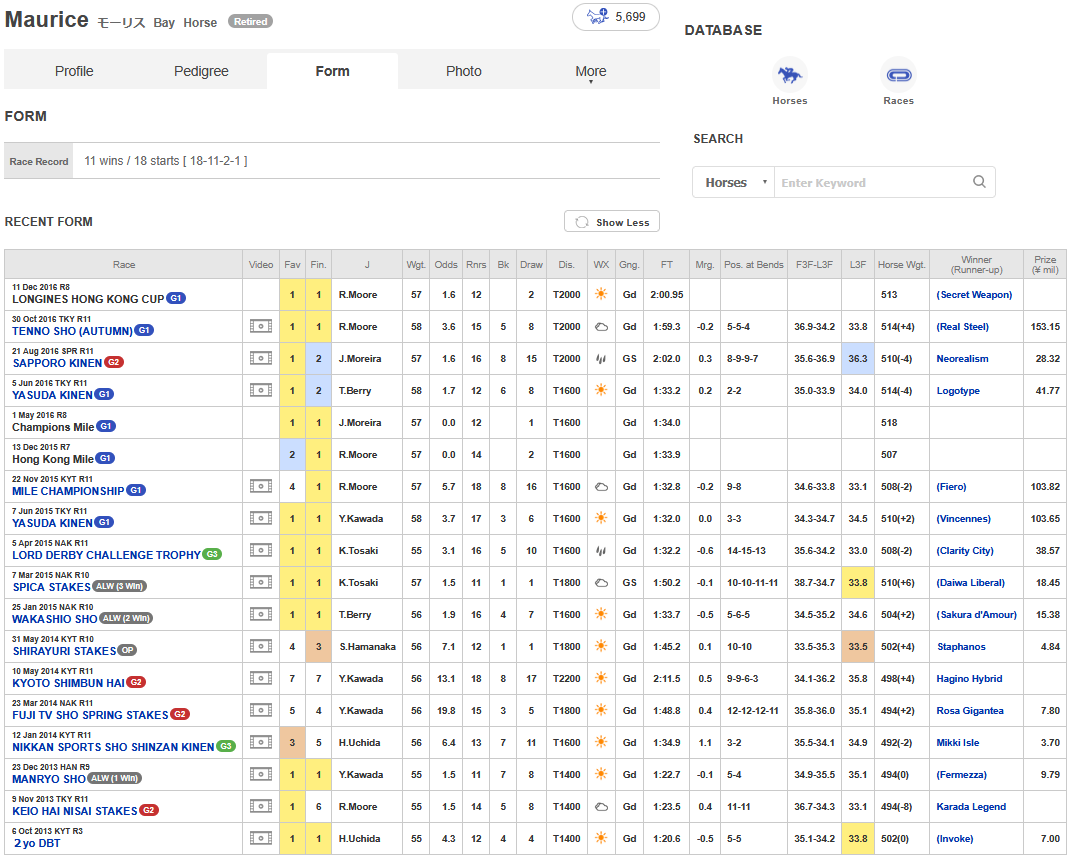Open winner Rosa Gigantea link
Image resolution: width=1075 pixels, height=863 pixels.
[969, 710]
